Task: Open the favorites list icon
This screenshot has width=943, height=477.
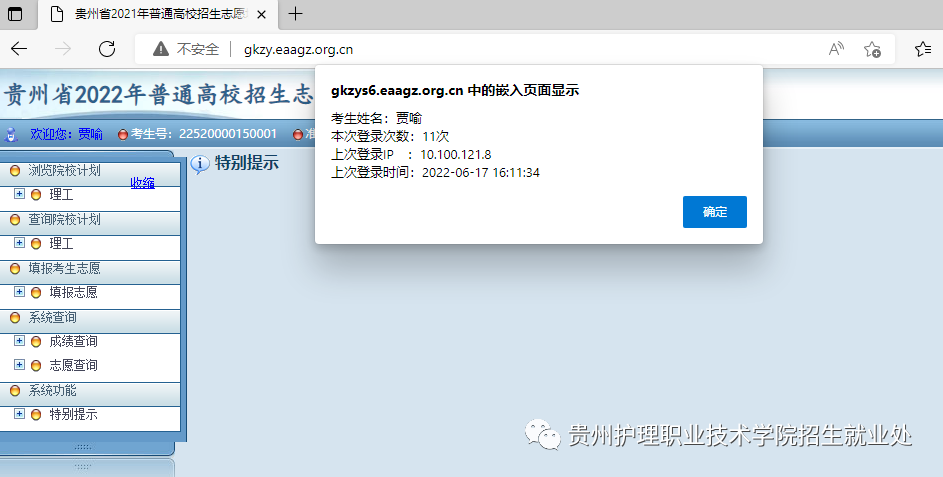Action: tap(923, 49)
